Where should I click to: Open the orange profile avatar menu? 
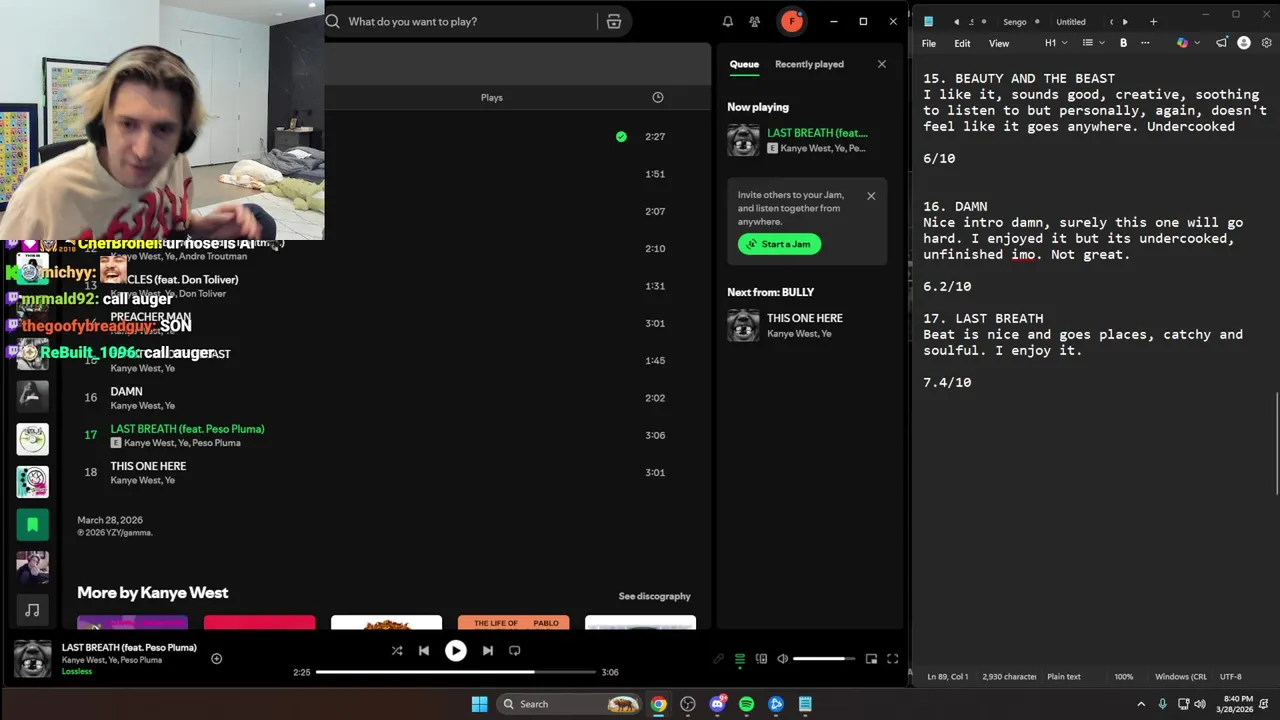tap(792, 21)
